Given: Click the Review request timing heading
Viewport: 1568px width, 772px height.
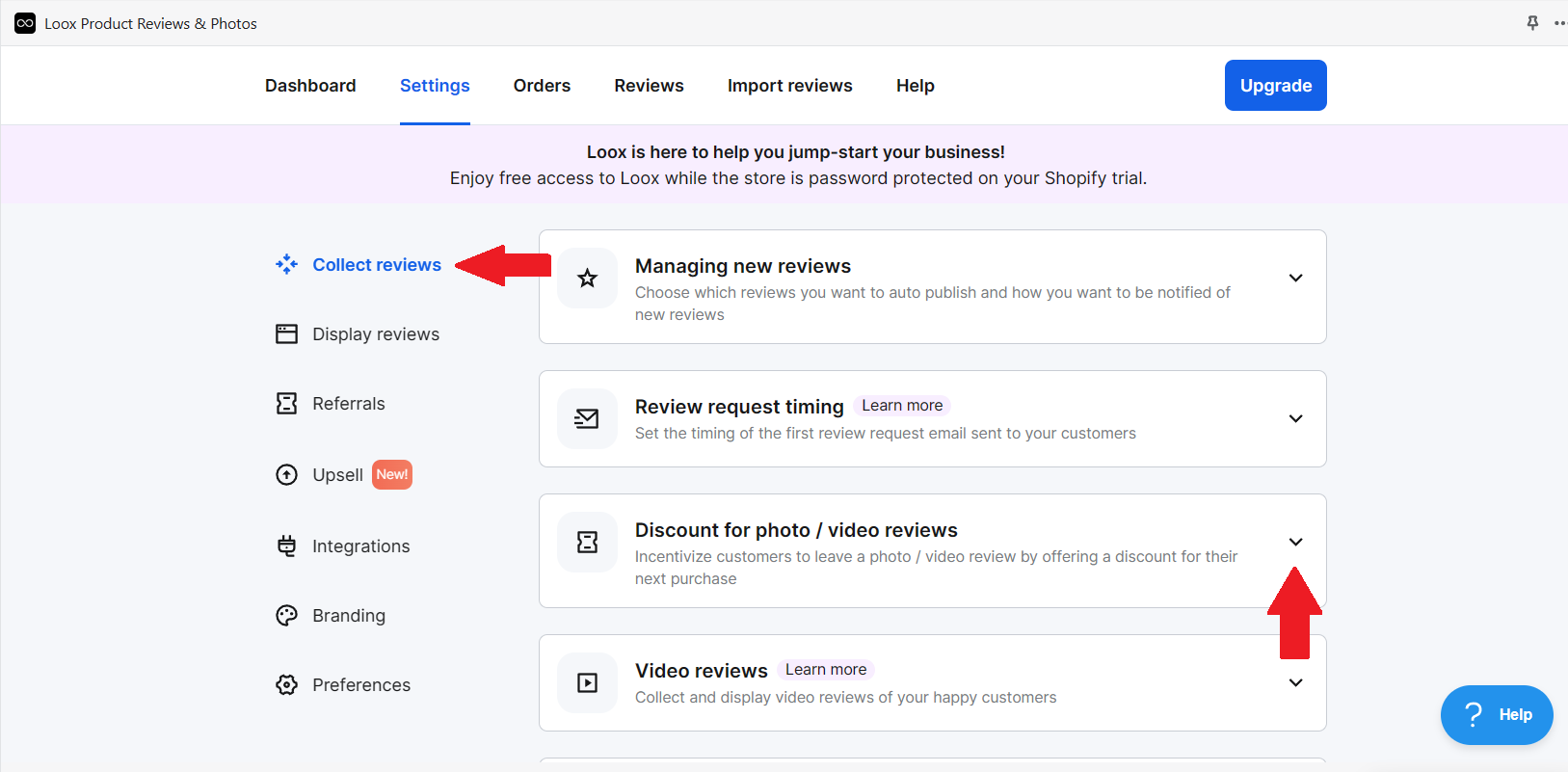Looking at the screenshot, I should click(x=739, y=407).
